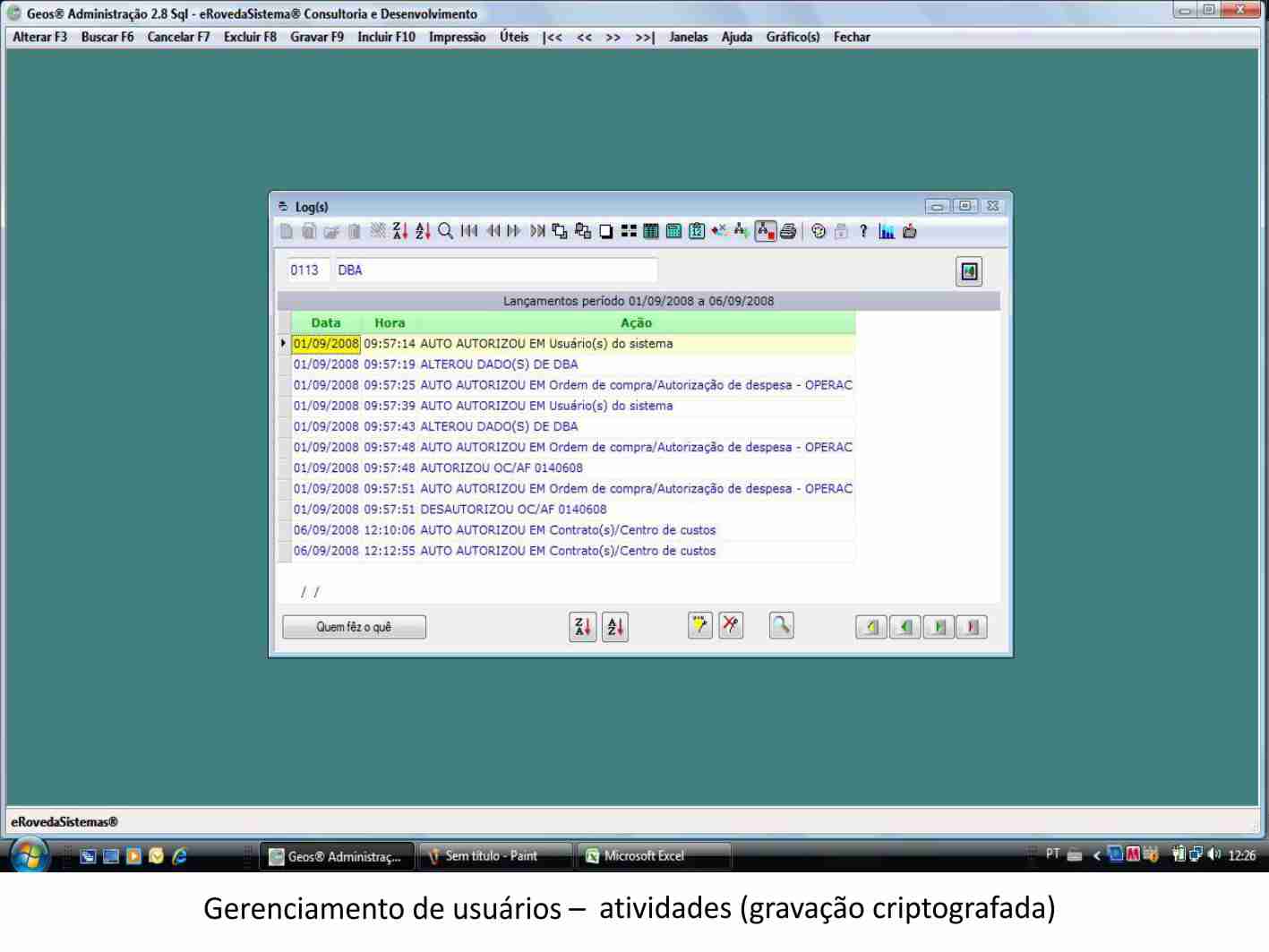
Task: Click Fechar in menu bar
Action: click(852, 37)
